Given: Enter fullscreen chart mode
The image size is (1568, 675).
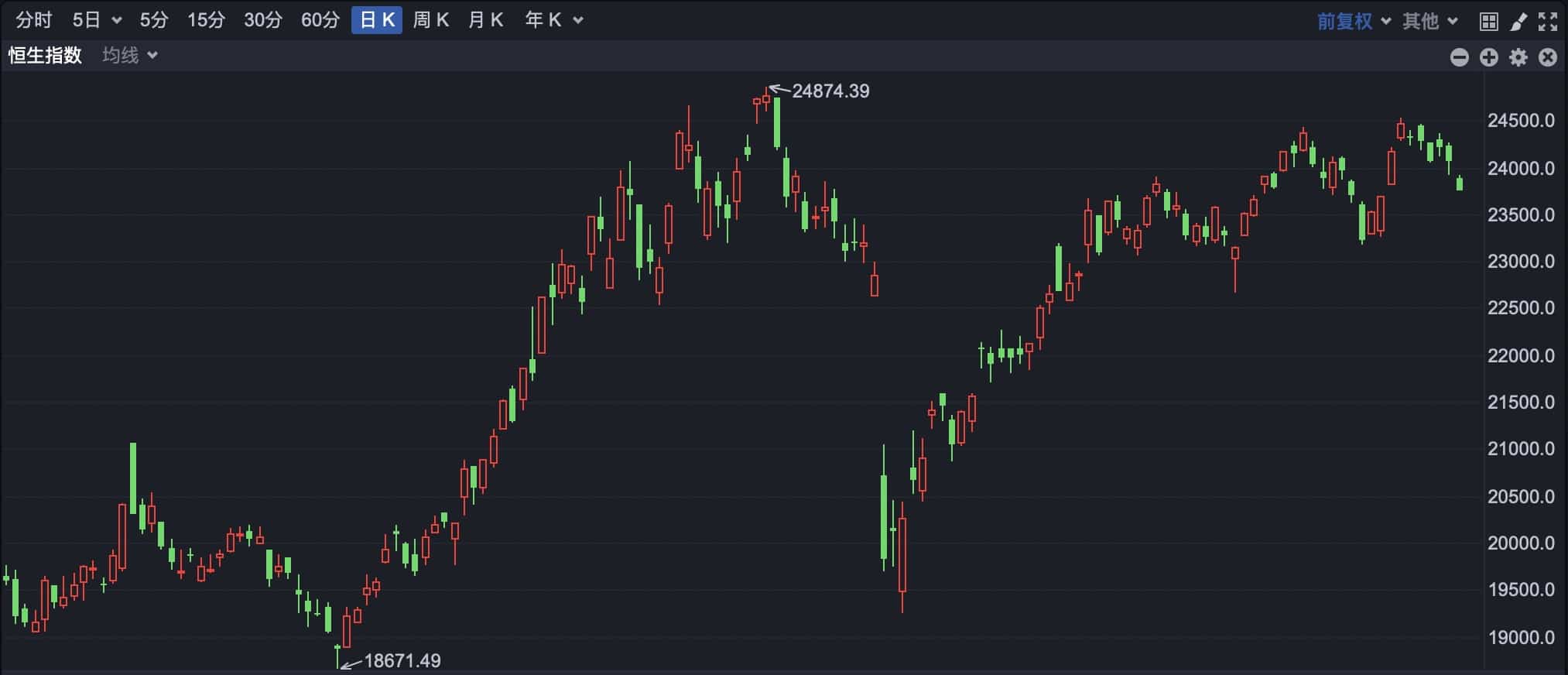Looking at the screenshot, I should 1548,21.
